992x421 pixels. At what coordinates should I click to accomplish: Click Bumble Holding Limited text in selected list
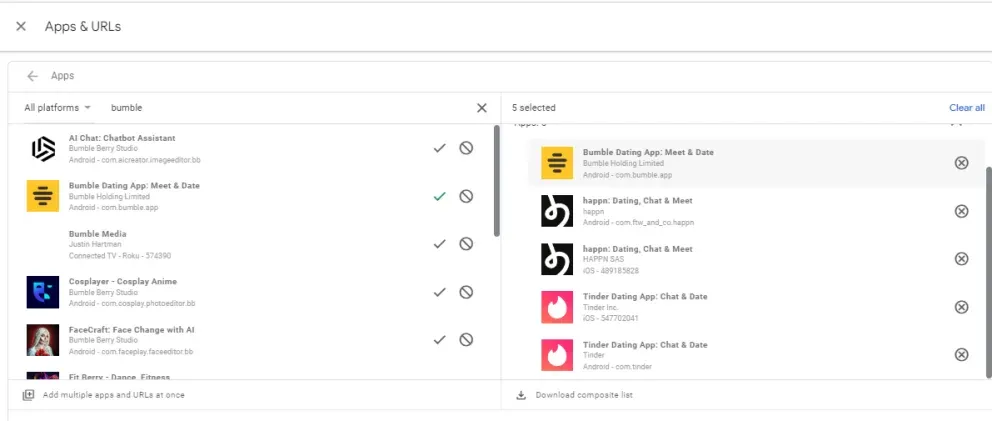click(623, 163)
